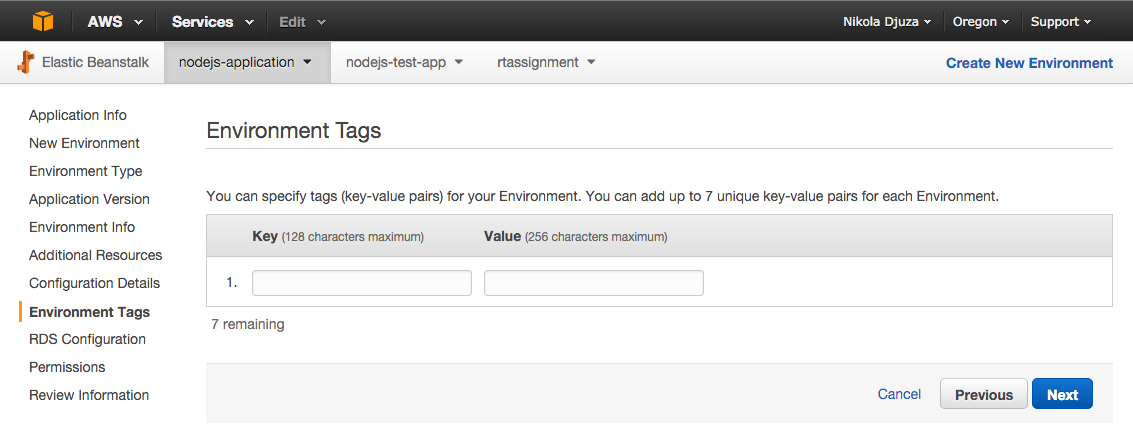The image size is (1133, 431).
Task: Click the Key column header
Action: click(x=337, y=236)
